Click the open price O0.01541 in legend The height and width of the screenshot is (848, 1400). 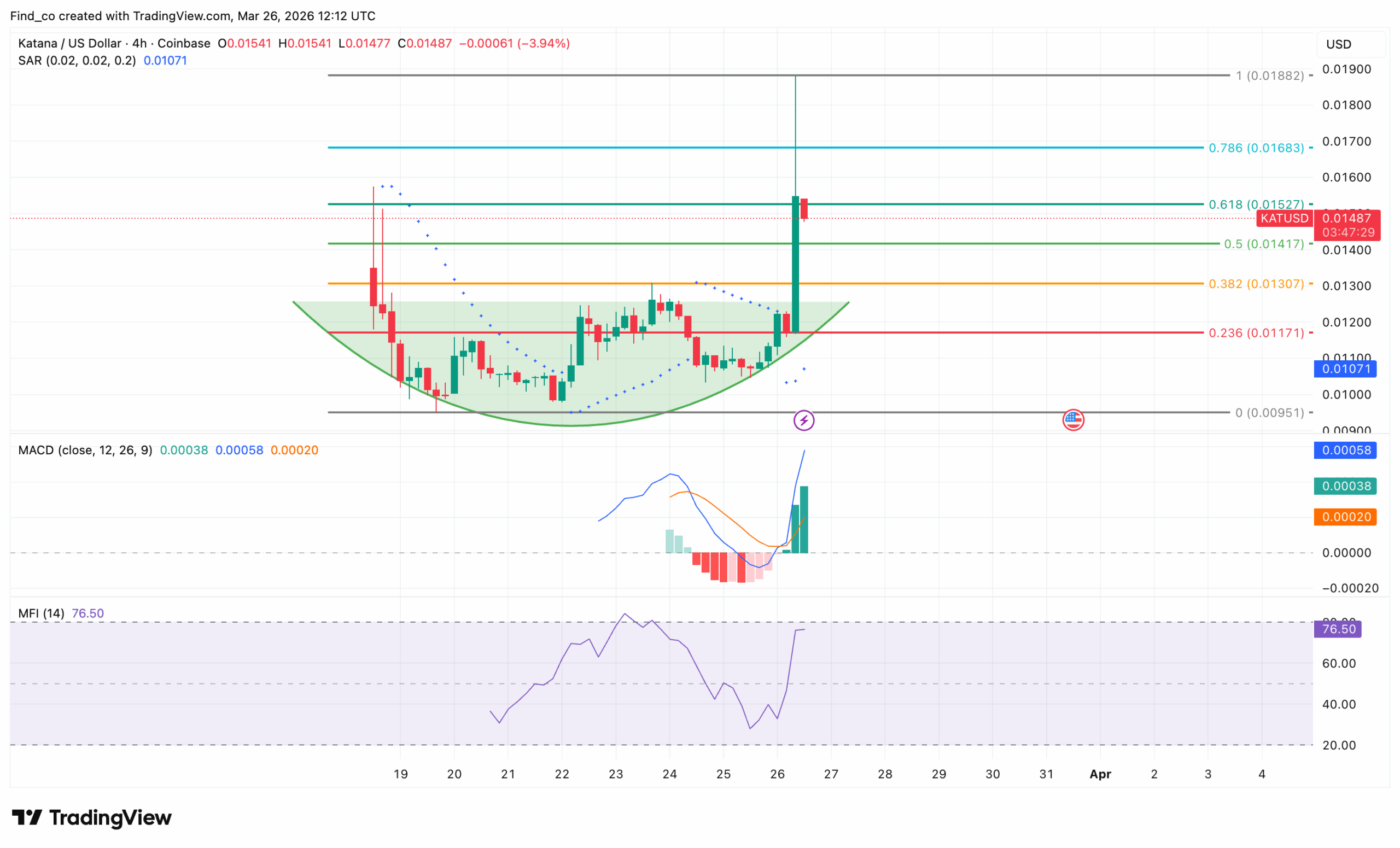(244, 43)
